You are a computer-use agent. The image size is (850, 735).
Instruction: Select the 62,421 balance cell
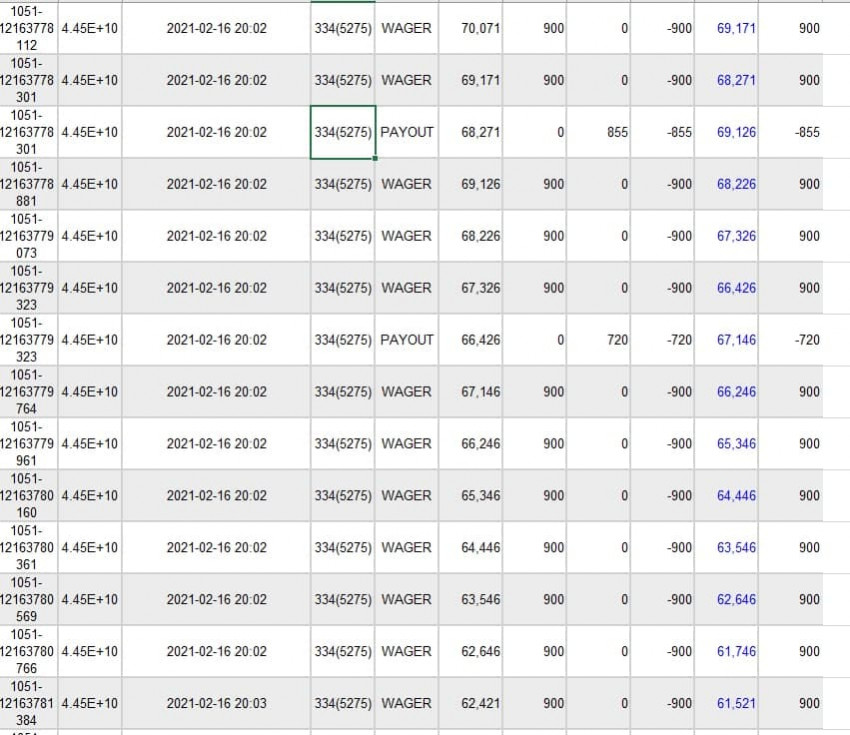pyautogui.click(x=471, y=703)
